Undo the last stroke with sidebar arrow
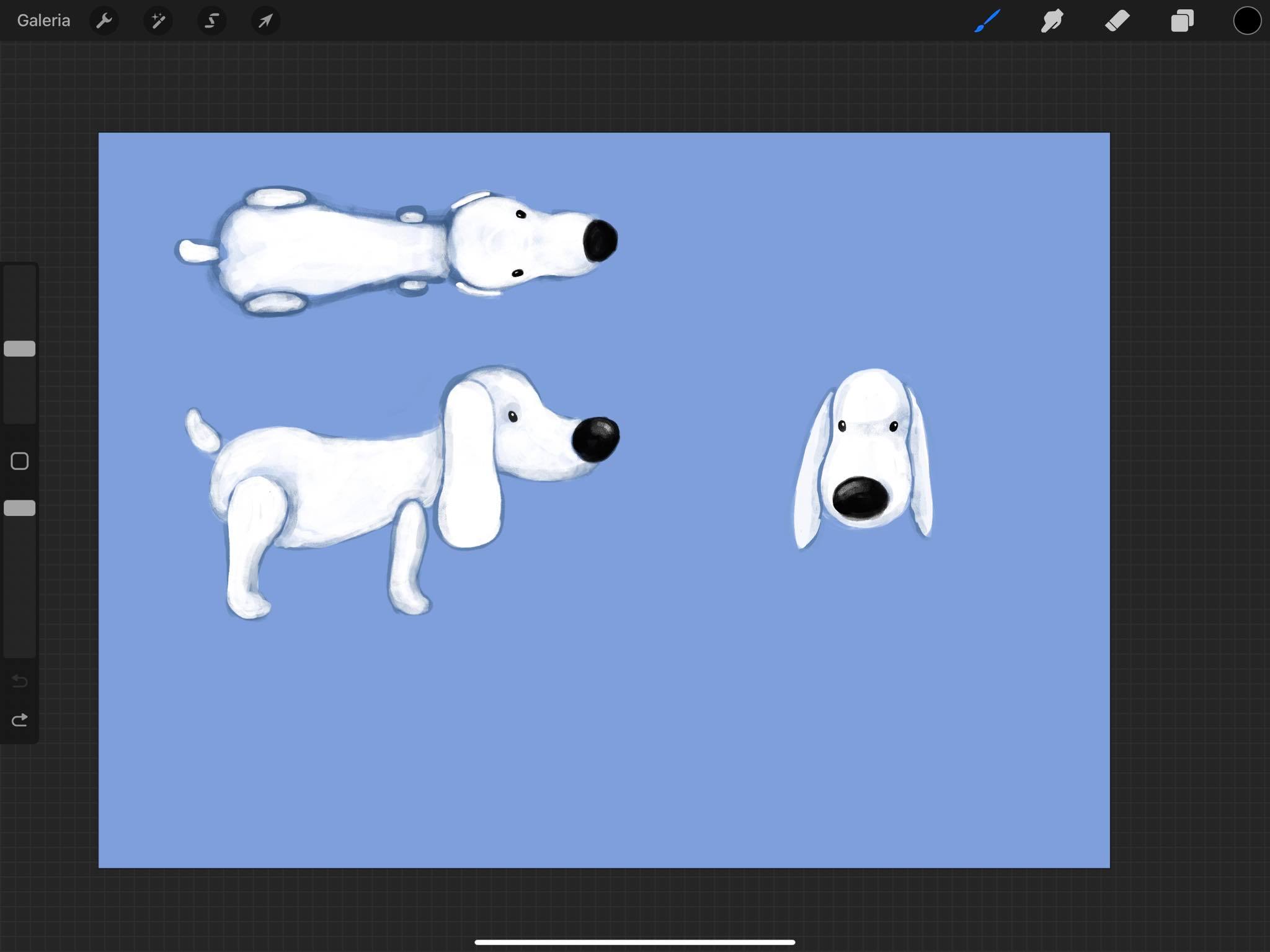Image resolution: width=1270 pixels, height=952 pixels. point(20,682)
